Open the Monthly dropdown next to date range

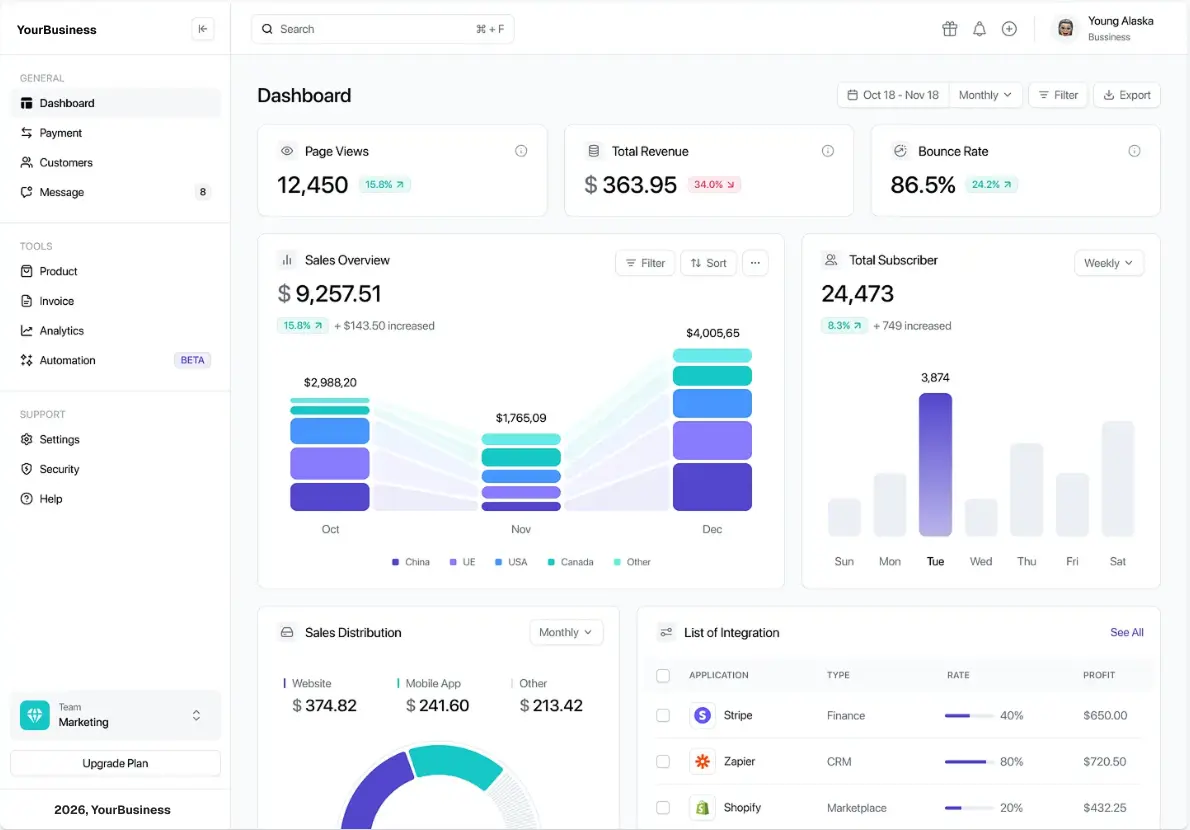tap(985, 94)
